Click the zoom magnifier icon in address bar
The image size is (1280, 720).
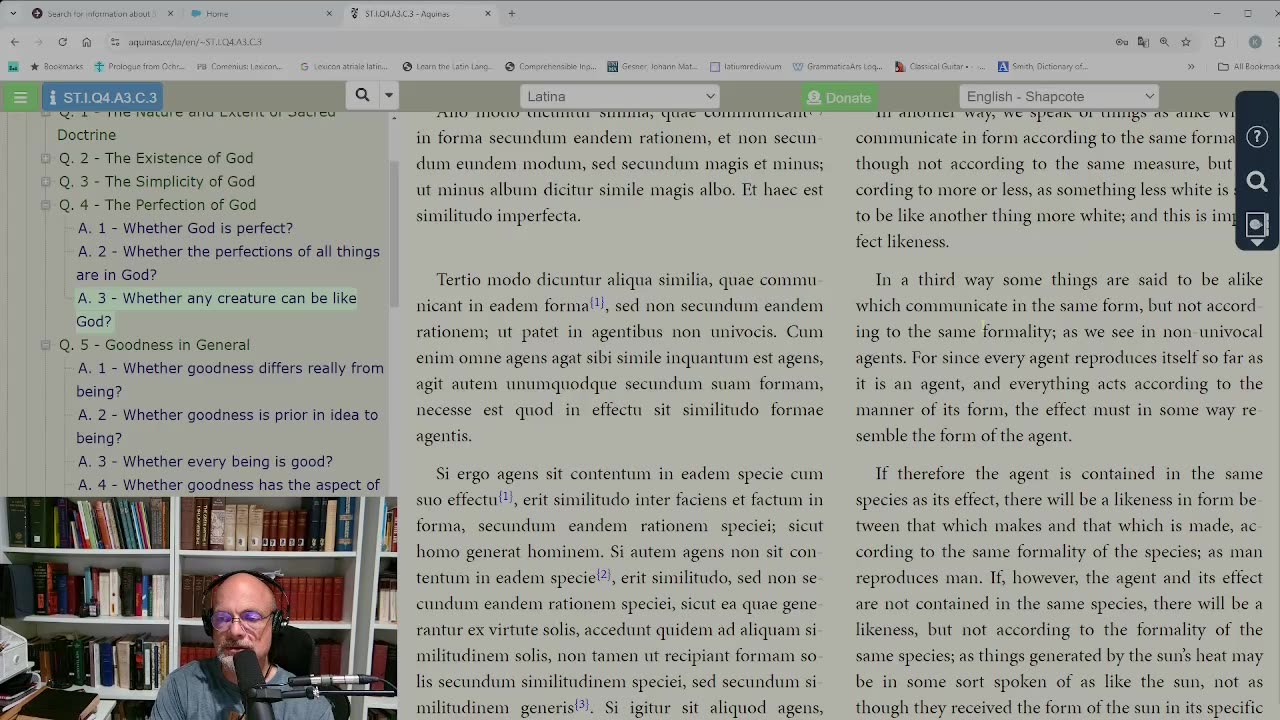point(1164,42)
